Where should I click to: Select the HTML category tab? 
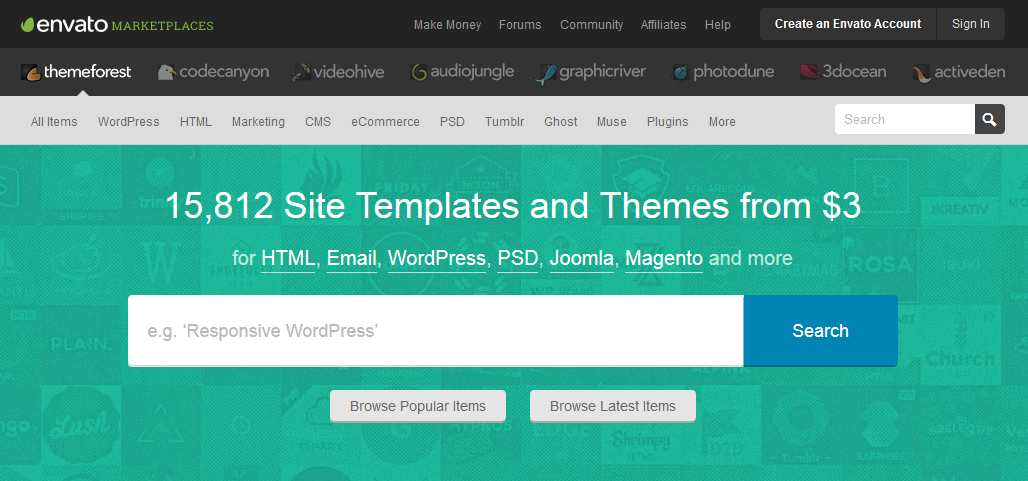[195, 122]
